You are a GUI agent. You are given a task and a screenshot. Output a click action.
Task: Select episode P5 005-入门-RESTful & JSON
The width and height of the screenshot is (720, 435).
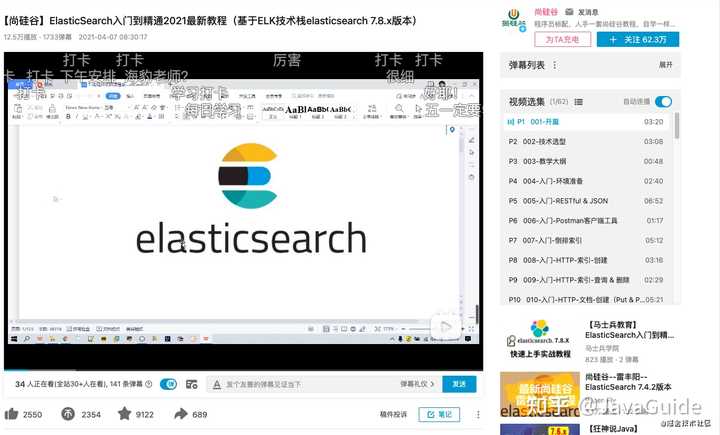tap(585, 201)
